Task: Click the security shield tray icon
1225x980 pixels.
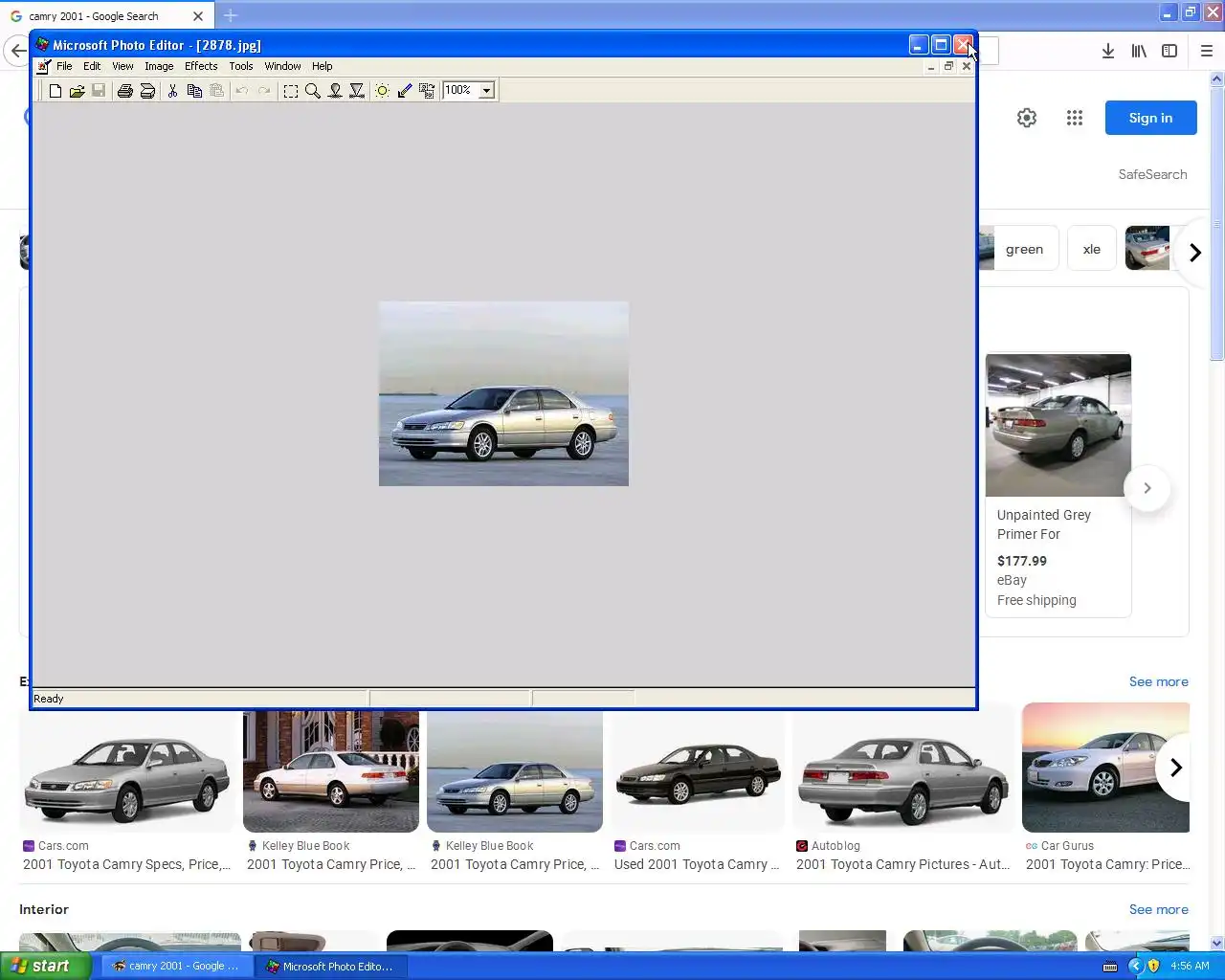Action: [x=1153, y=966]
